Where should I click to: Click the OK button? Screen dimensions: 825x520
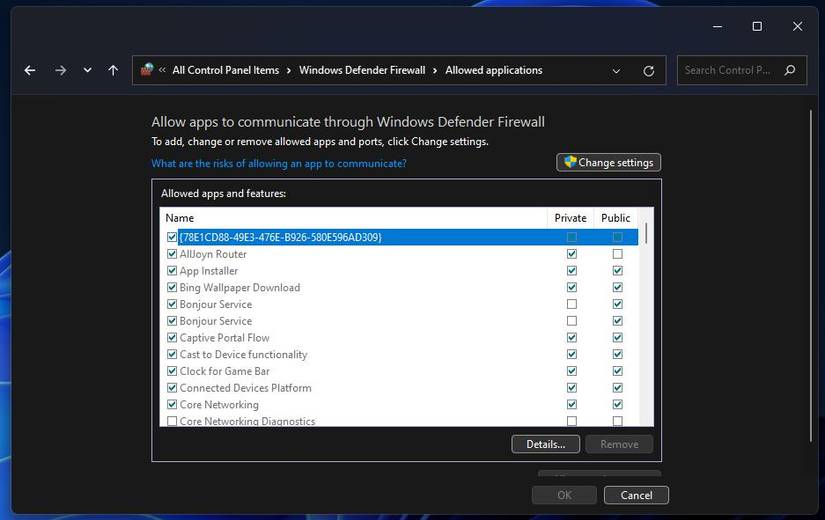click(564, 495)
